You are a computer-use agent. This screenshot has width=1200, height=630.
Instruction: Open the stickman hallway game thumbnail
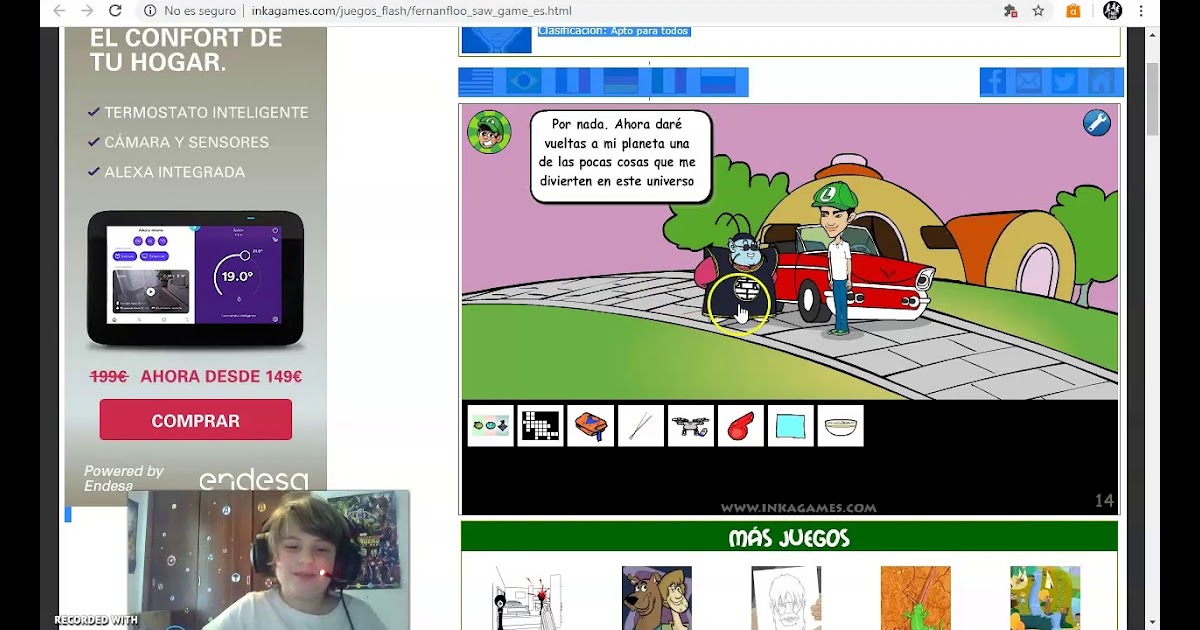[x=527, y=598]
